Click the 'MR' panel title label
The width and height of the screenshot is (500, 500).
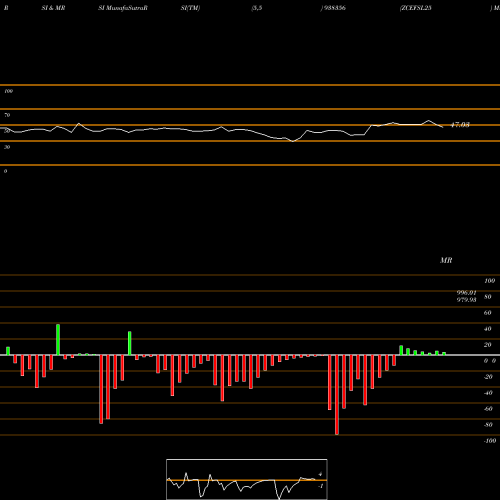pyautogui.click(x=446, y=260)
